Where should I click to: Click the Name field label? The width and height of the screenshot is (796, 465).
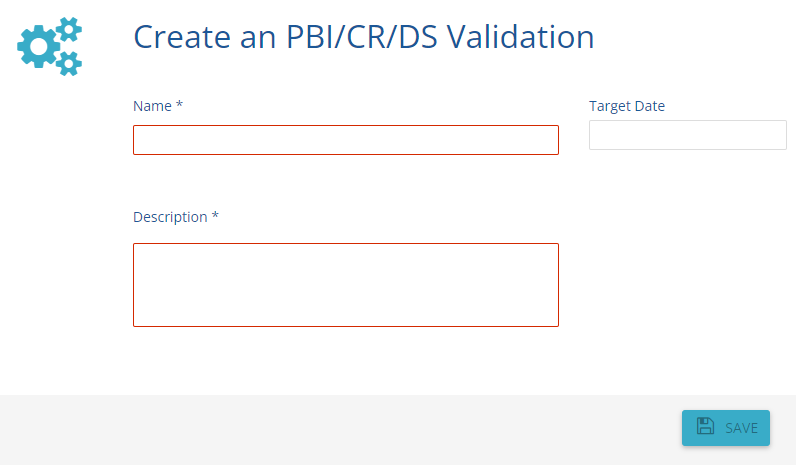click(x=152, y=106)
